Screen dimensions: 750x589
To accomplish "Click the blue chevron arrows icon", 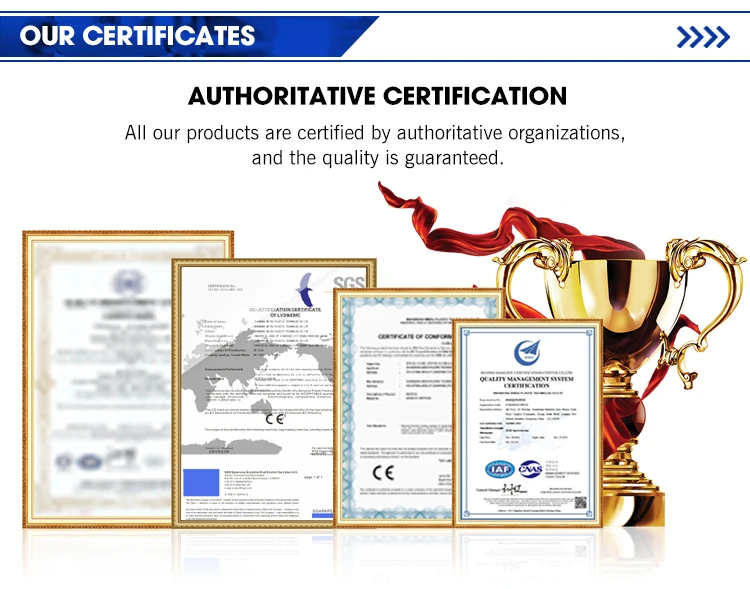I will pos(703,37).
